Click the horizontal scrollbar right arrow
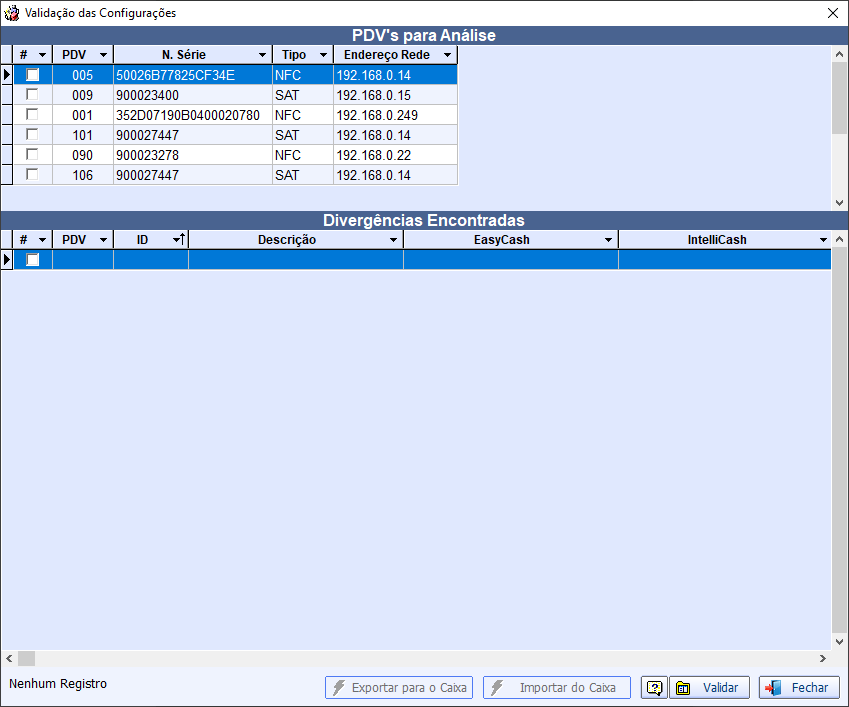This screenshot has height=707, width=849. point(823,659)
